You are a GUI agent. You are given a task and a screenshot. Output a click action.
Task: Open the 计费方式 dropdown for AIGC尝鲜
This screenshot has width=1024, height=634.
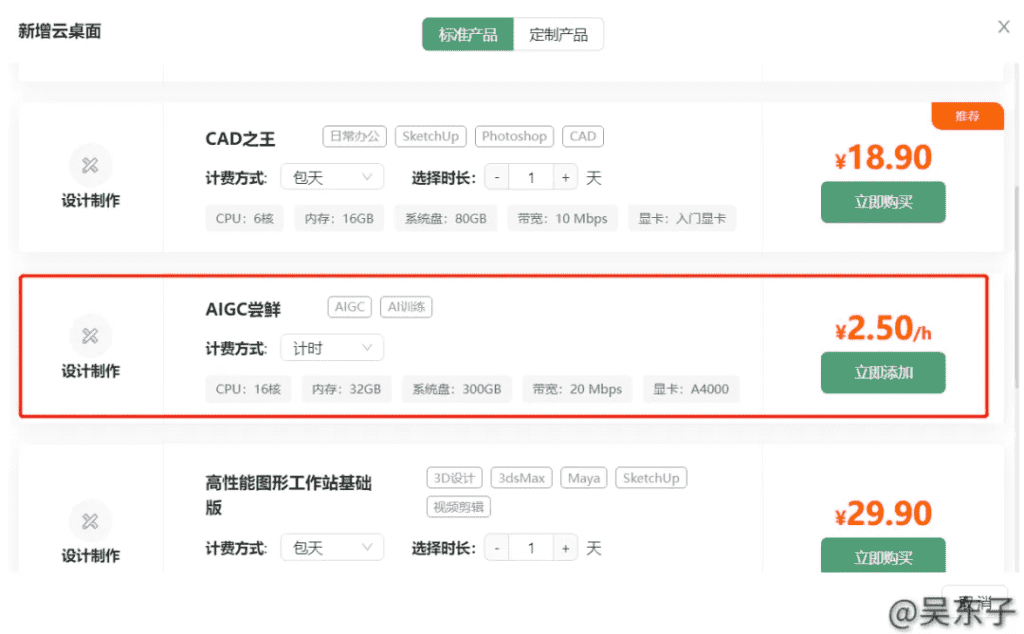[x=331, y=348]
